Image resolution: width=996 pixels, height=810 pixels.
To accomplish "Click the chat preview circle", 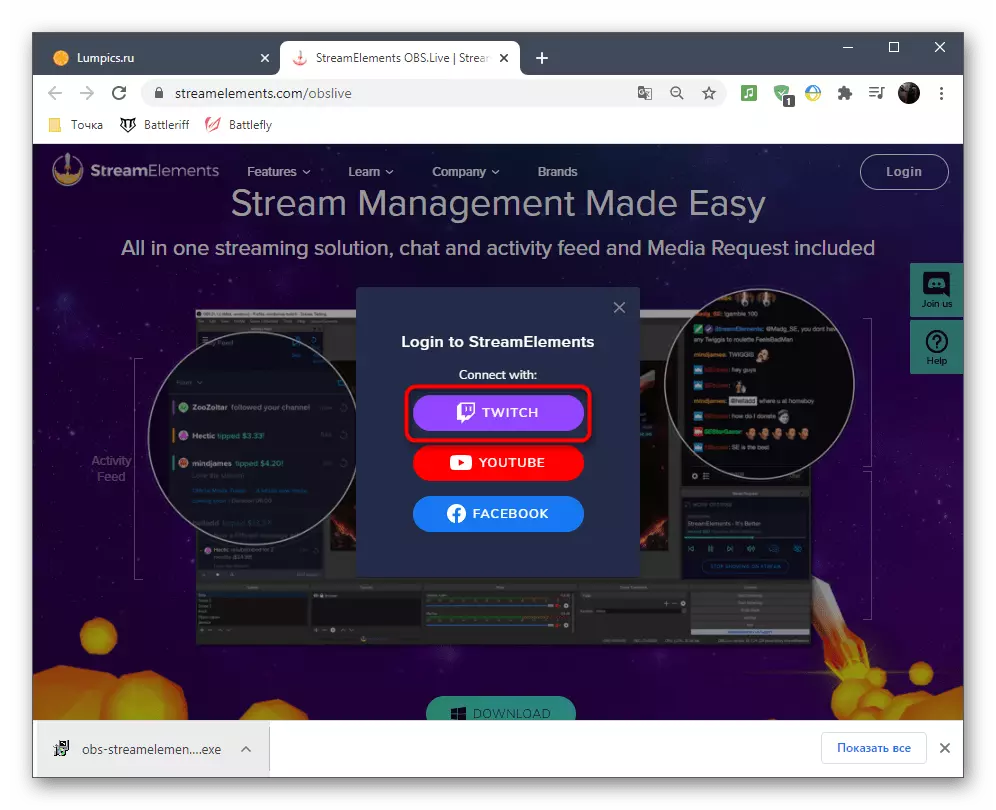I will click(x=759, y=384).
